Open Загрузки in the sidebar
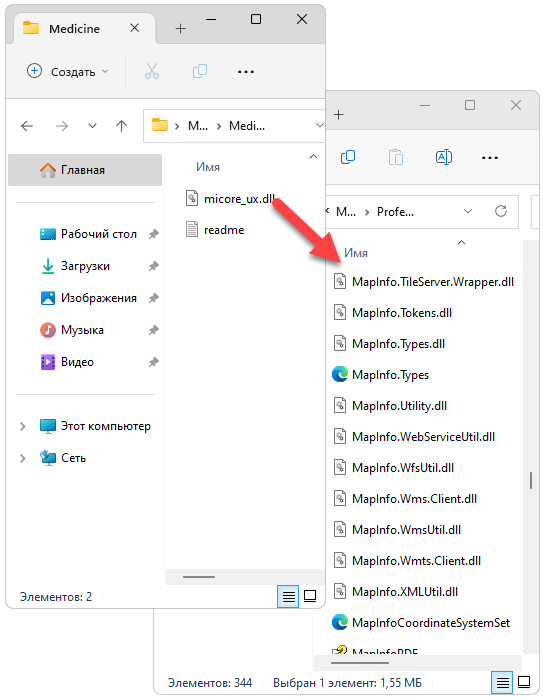Viewport: 543px width, 700px height. click(85, 266)
